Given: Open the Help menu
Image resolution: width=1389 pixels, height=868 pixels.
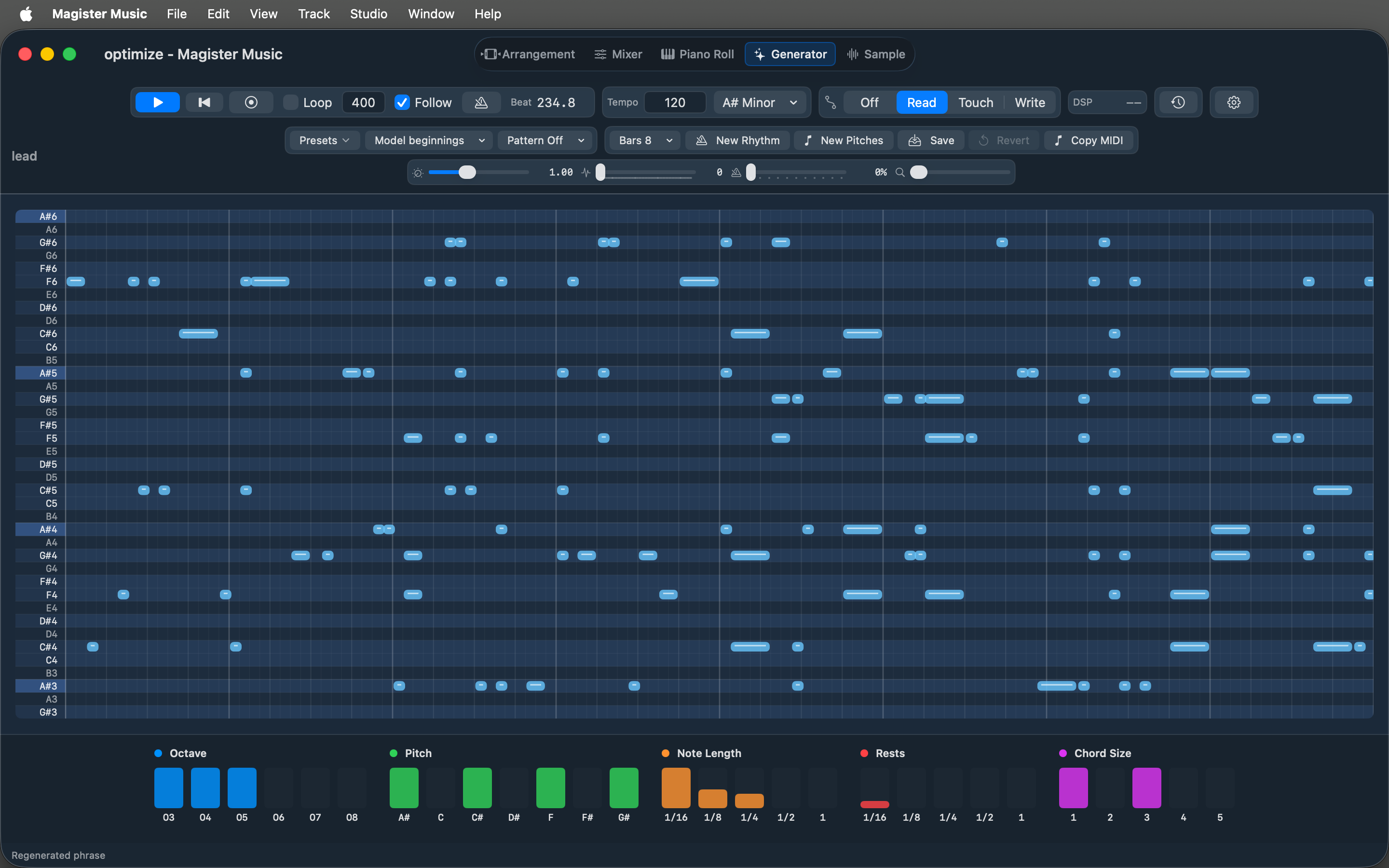Looking at the screenshot, I should 488,14.
